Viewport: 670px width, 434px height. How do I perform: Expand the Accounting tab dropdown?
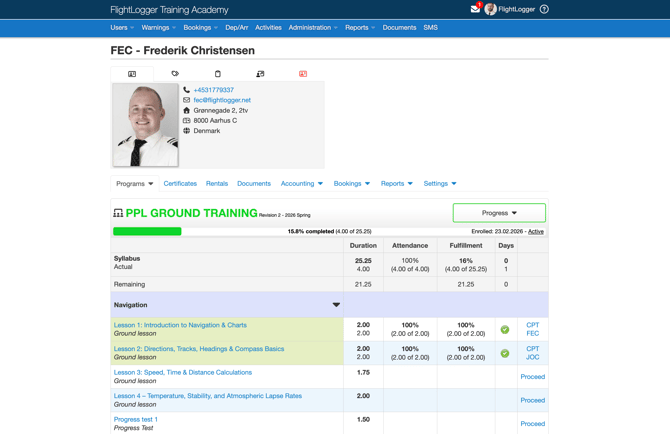pos(302,183)
